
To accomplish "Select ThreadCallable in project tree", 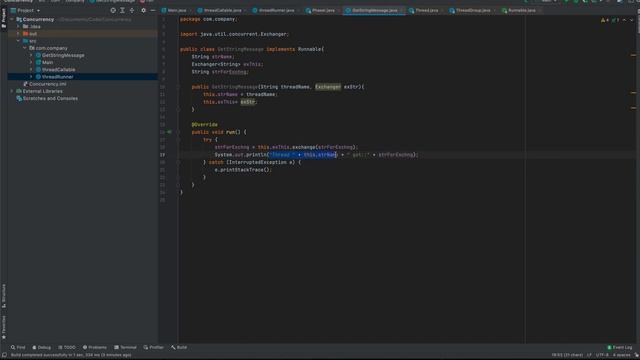I will point(58,70).
